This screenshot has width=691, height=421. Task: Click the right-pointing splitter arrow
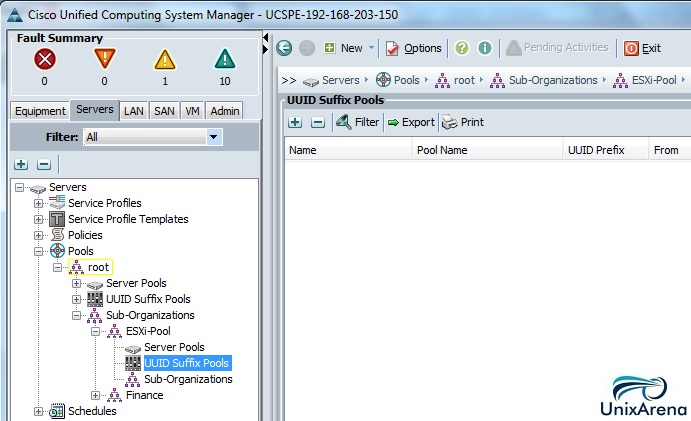click(x=265, y=50)
